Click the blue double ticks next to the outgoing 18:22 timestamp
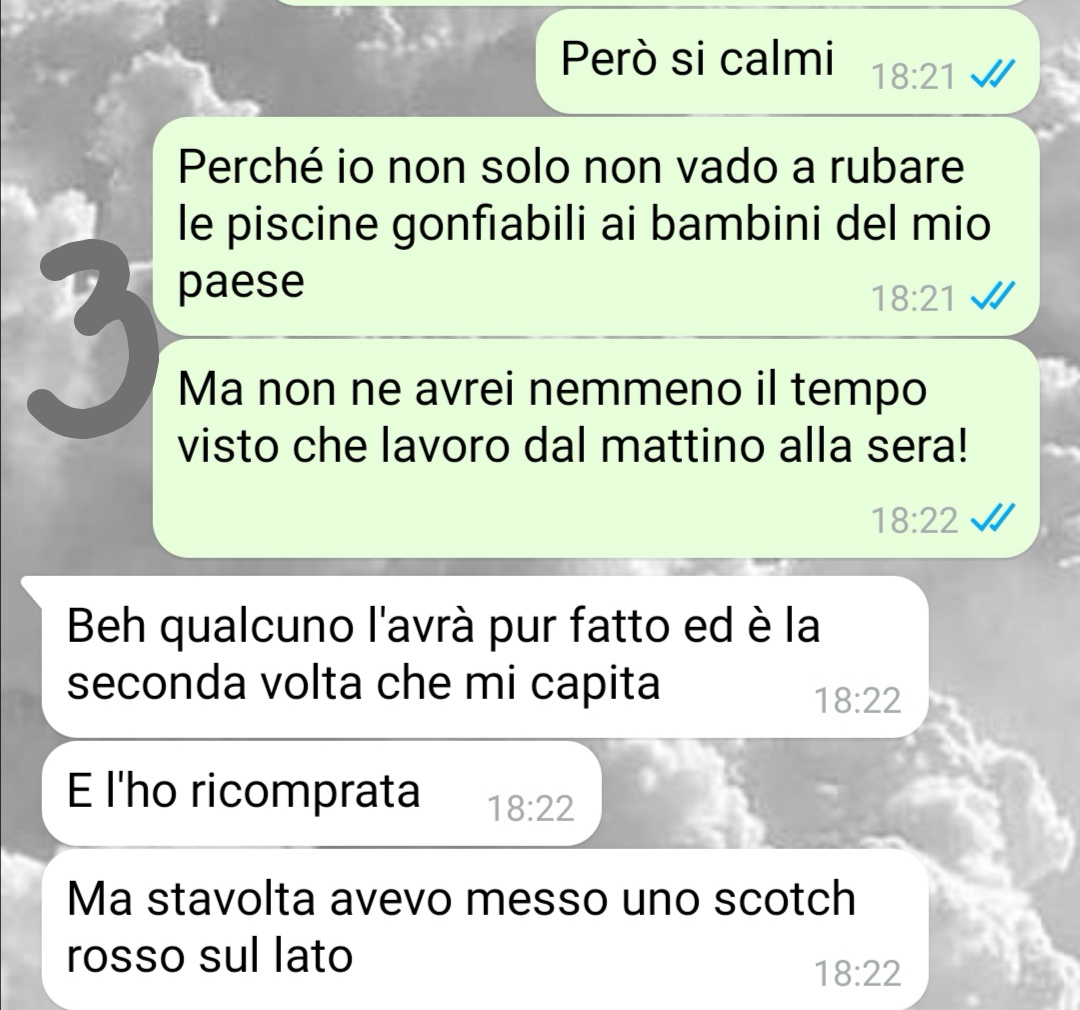 (993, 519)
